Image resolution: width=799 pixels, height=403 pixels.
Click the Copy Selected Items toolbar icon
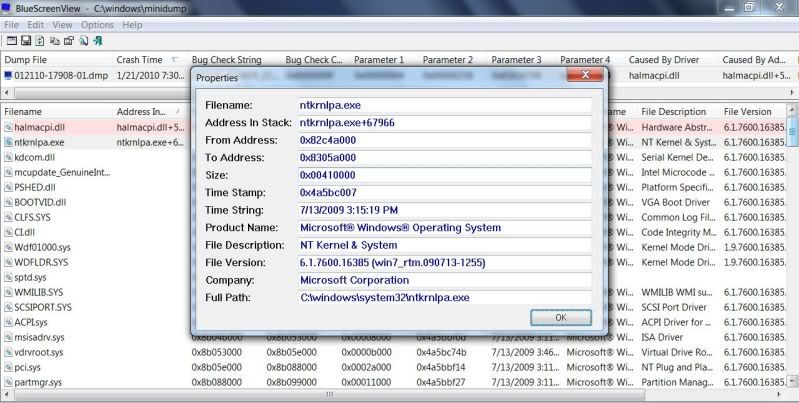(x=55, y=41)
